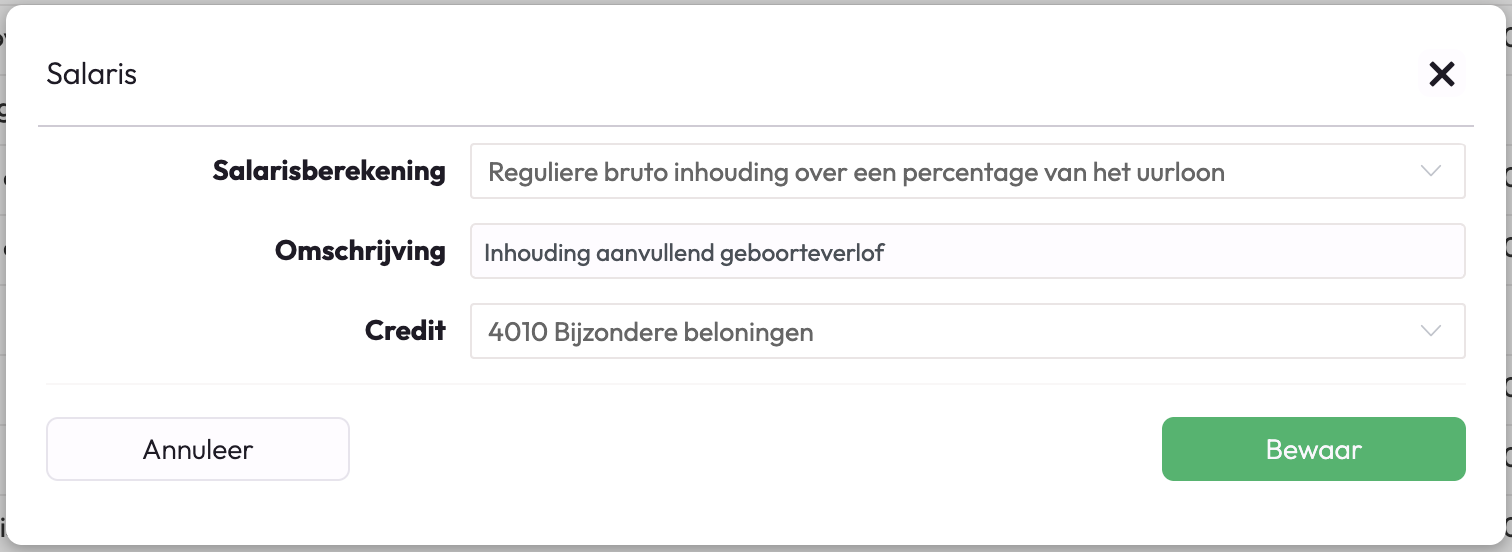
Task: Click the Salarisberekening field label
Action: pyautogui.click(x=329, y=171)
